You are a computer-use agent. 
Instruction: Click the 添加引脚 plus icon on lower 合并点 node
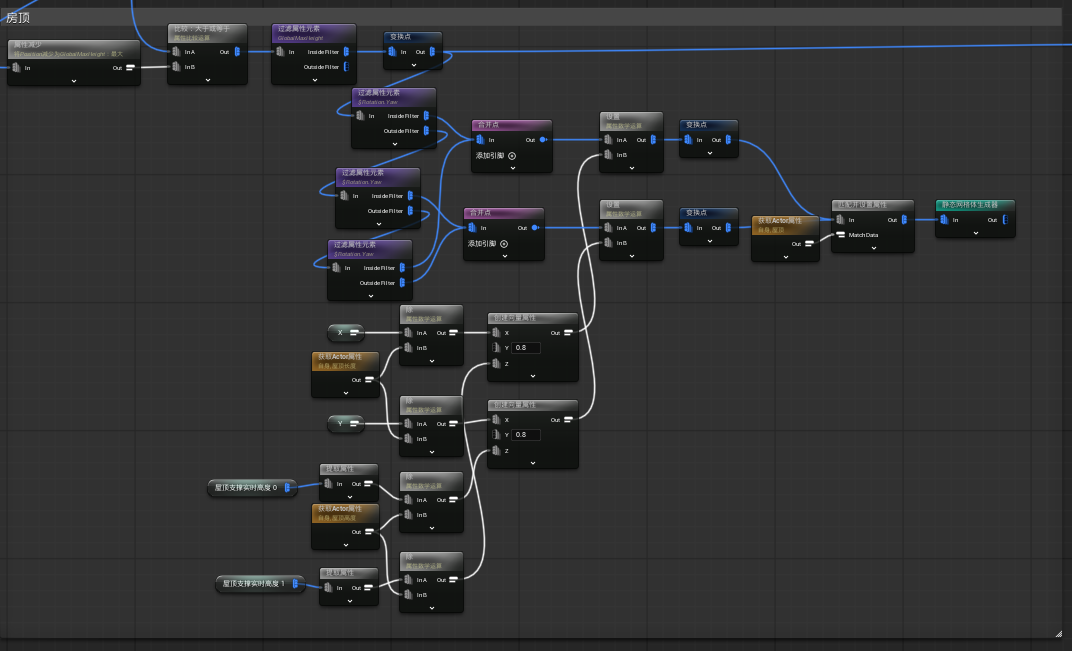(504, 244)
